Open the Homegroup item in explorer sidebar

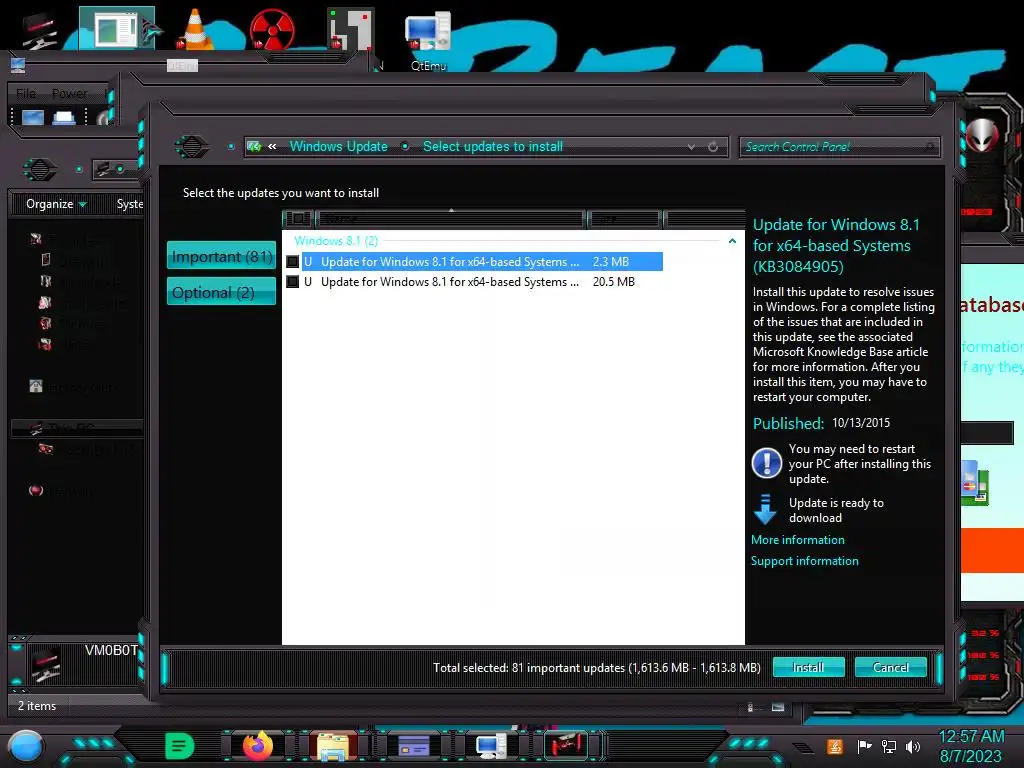click(72, 387)
